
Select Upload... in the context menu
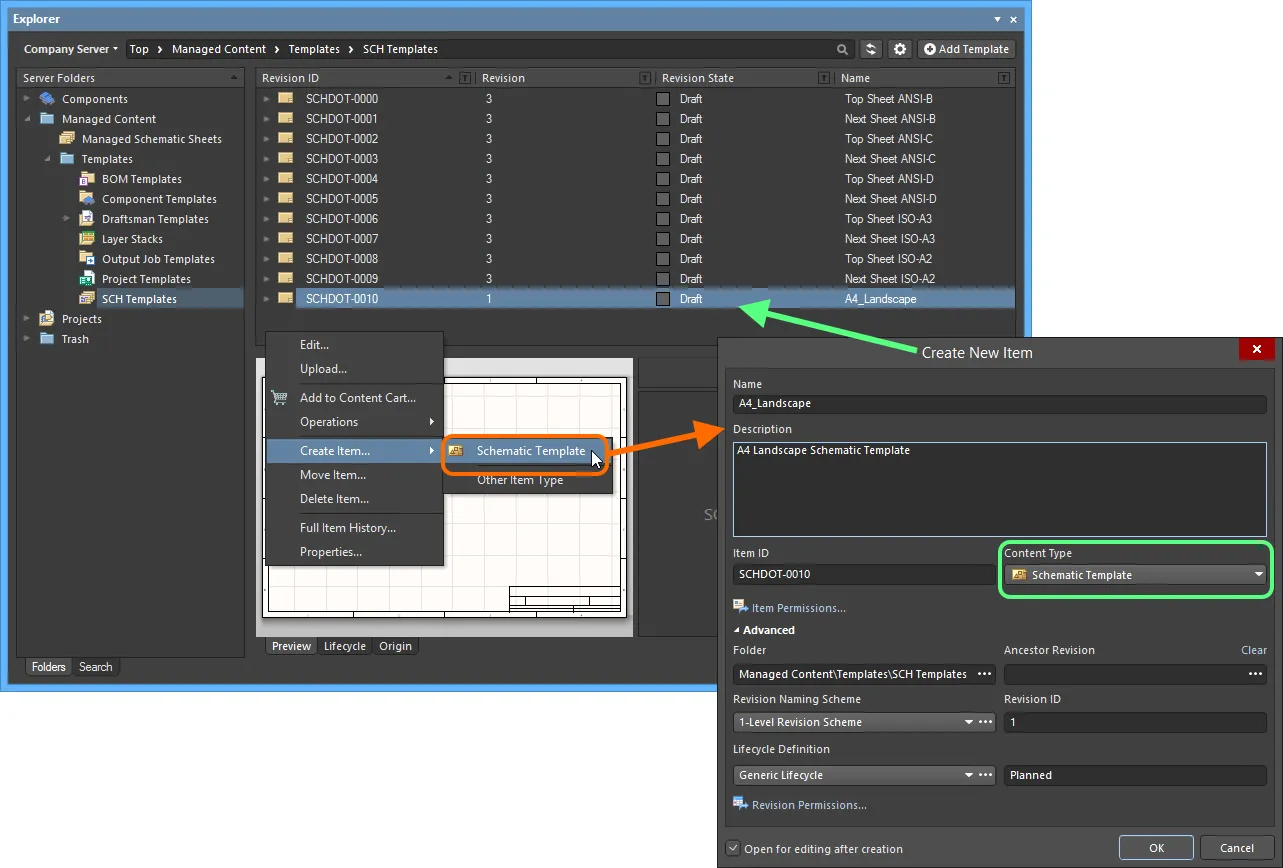click(x=355, y=369)
